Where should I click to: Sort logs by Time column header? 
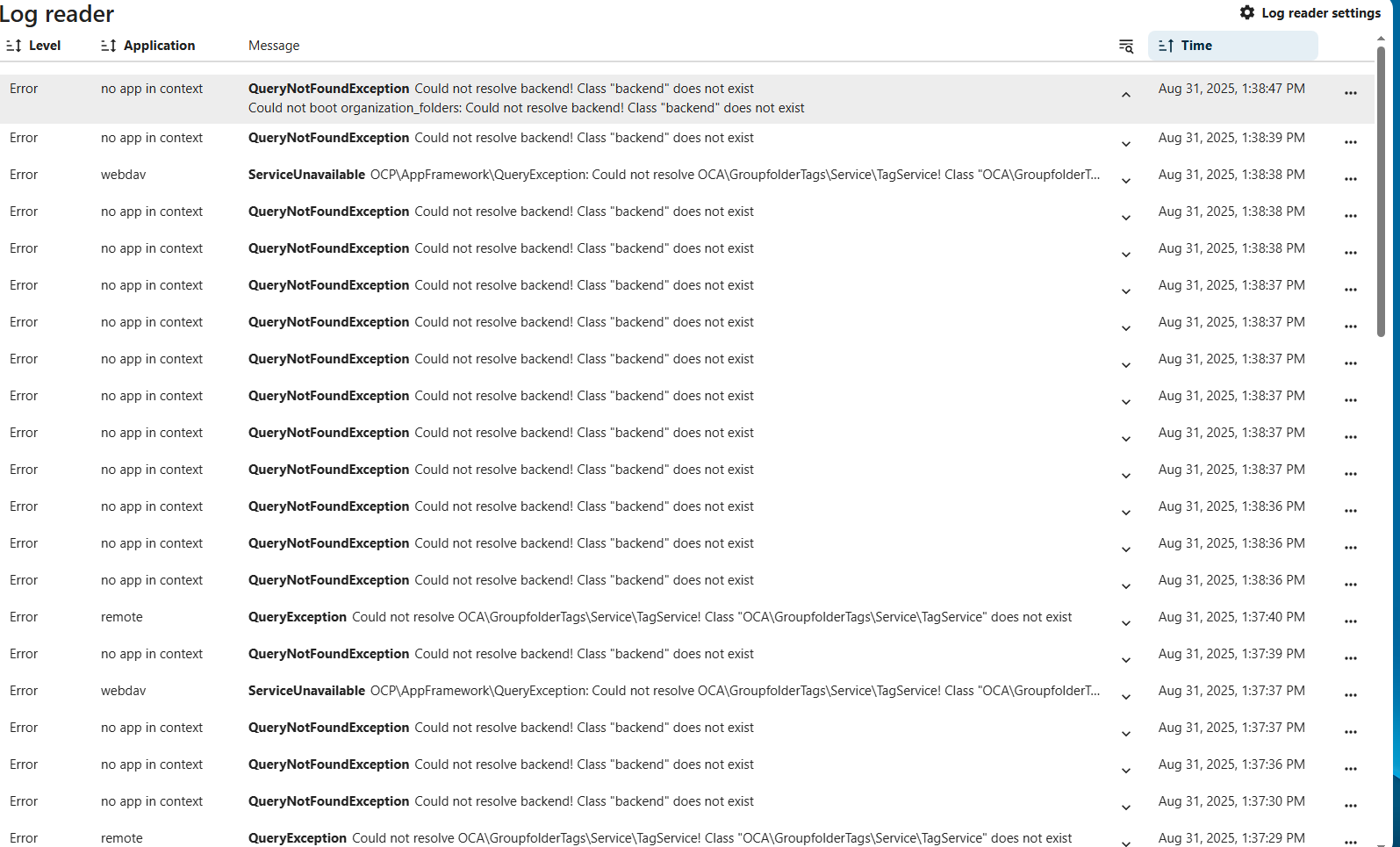(1195, 46)
